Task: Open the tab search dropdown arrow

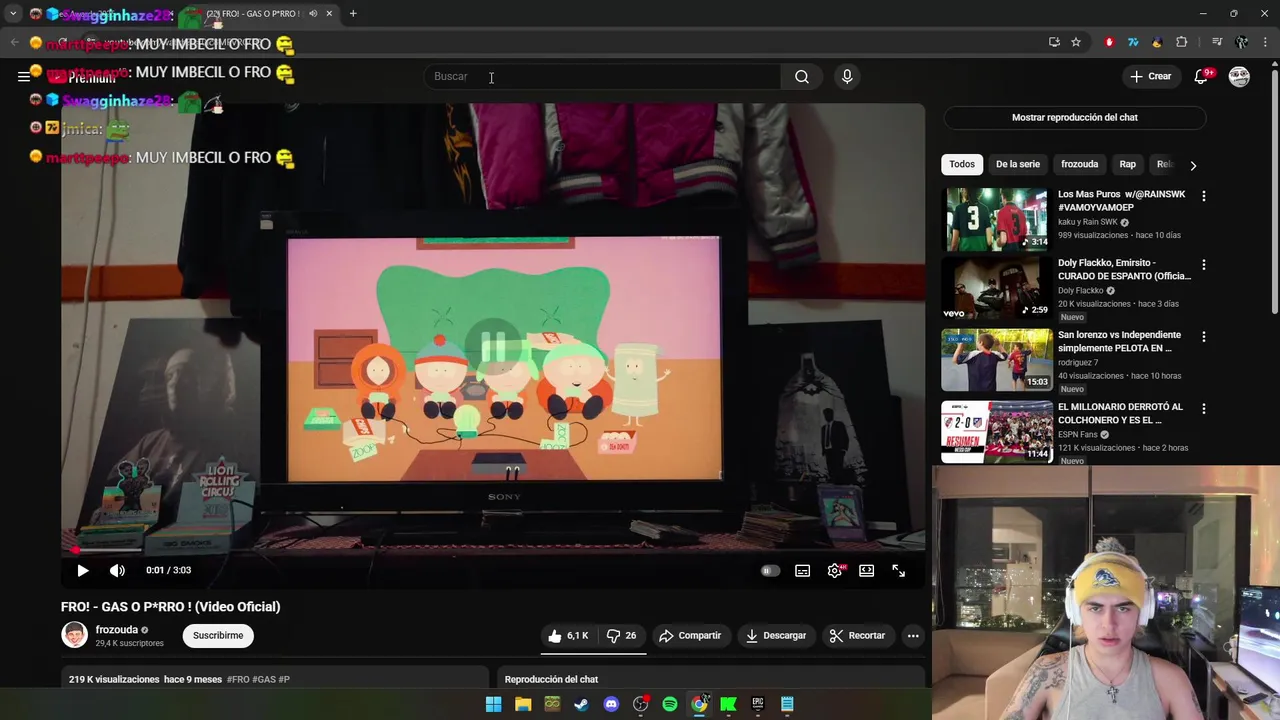Action: pos(13,14)
